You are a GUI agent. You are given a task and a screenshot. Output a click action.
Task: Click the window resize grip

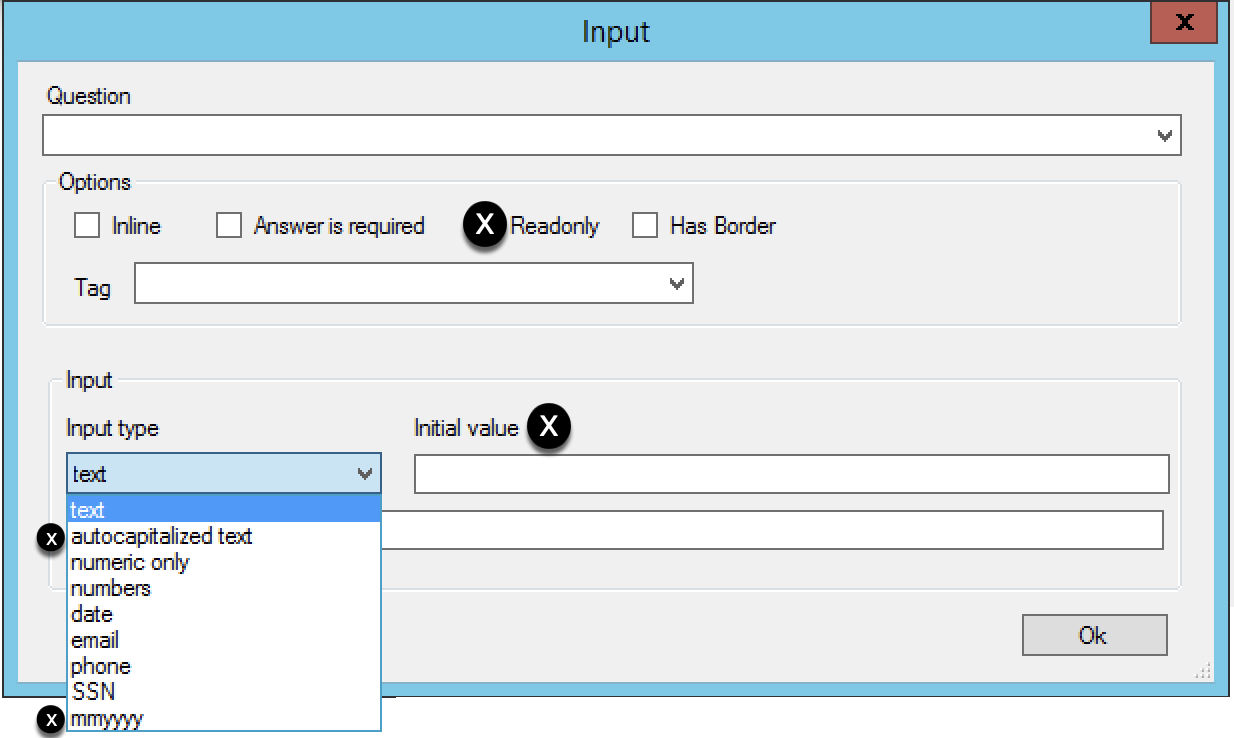coord(1204,672)
